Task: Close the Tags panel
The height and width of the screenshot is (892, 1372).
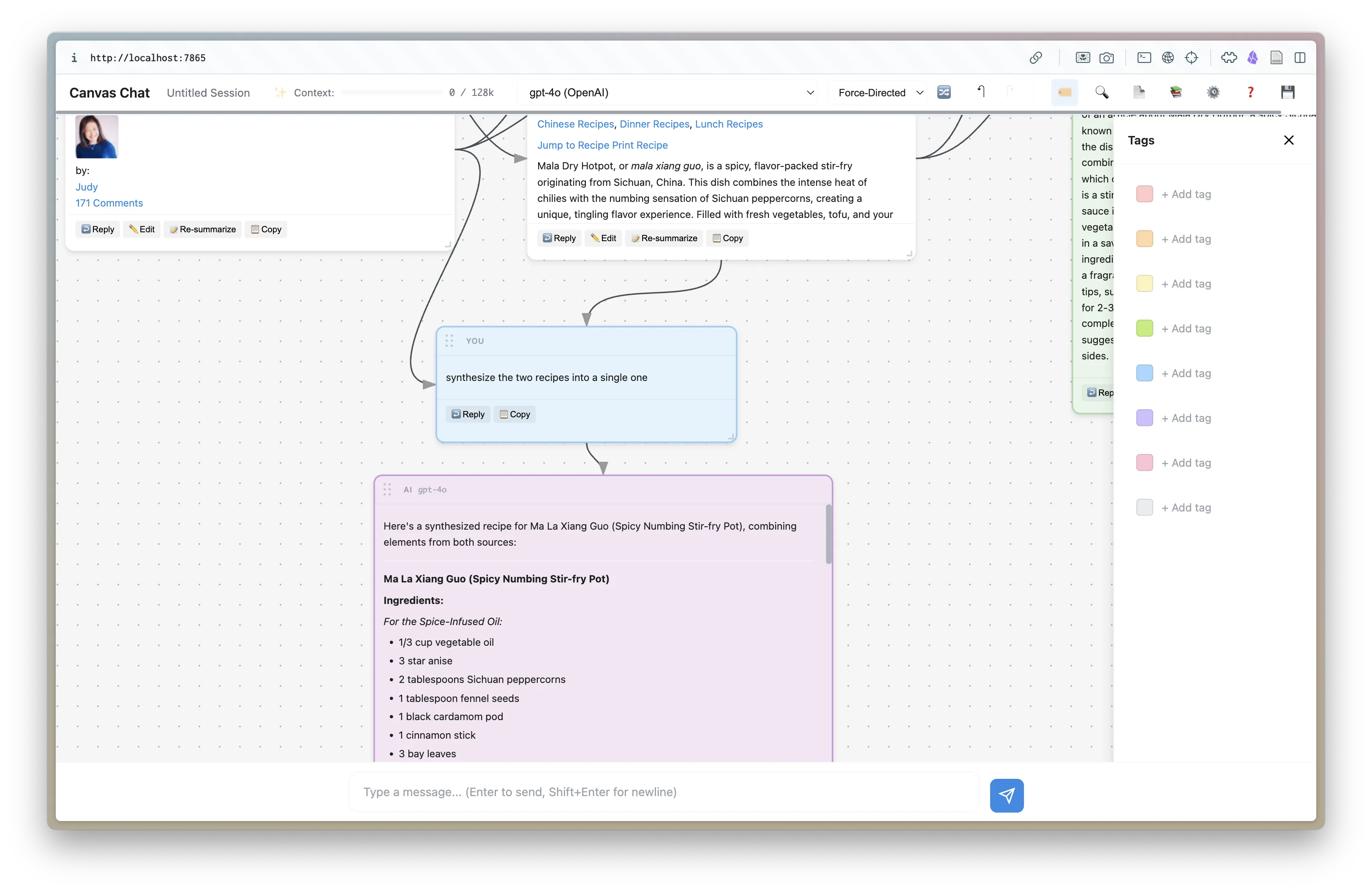Action: pyautogui.click(x=1289, y=139)
